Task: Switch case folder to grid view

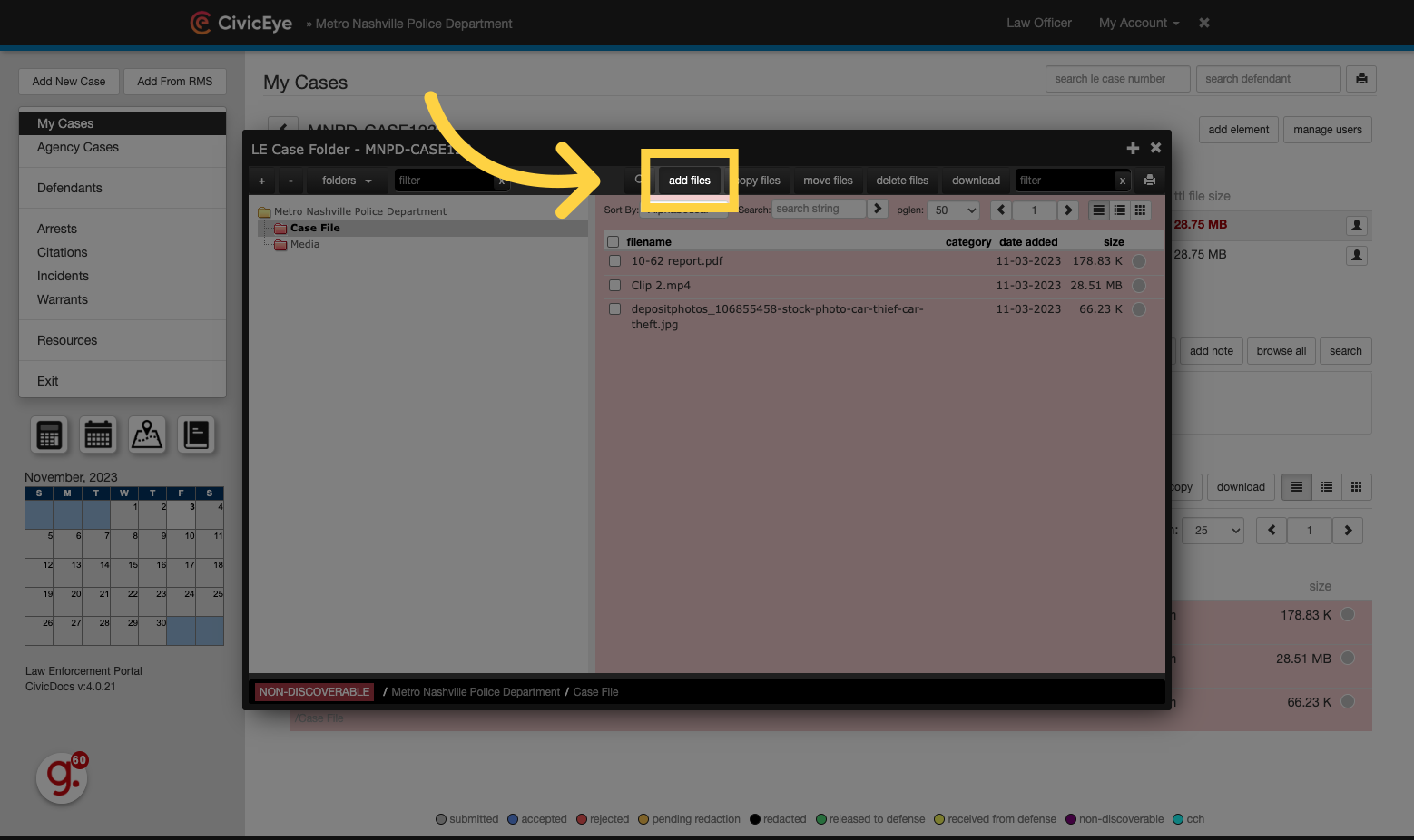Action: pyautogui.click(x=1141, y=210)
